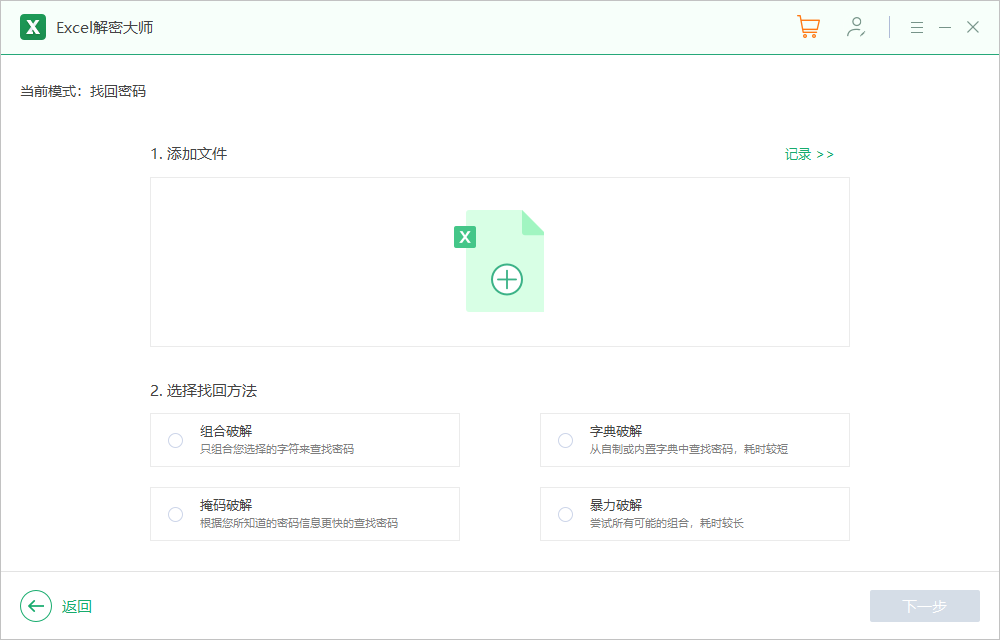Click the 2. 选择找回方法 heading
The height and width of the screenshot is (640, 1000).
pos(203,391)
